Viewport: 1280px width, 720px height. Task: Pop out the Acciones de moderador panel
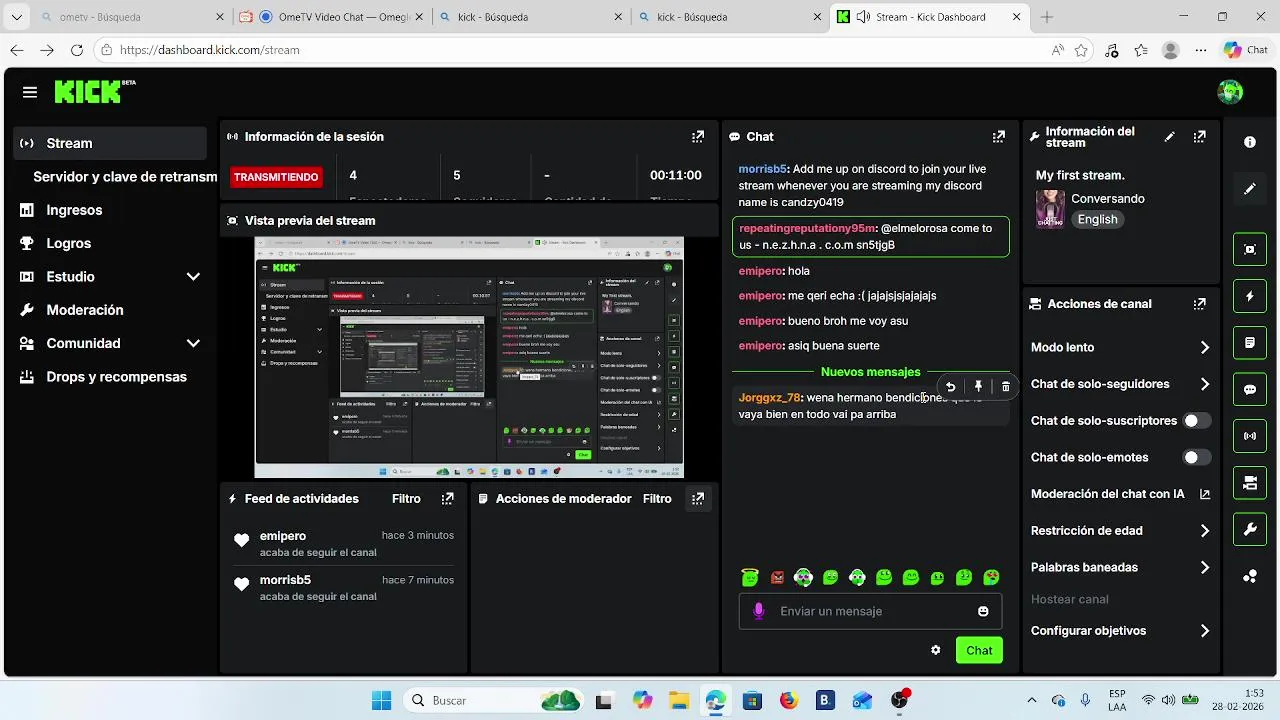698,499
